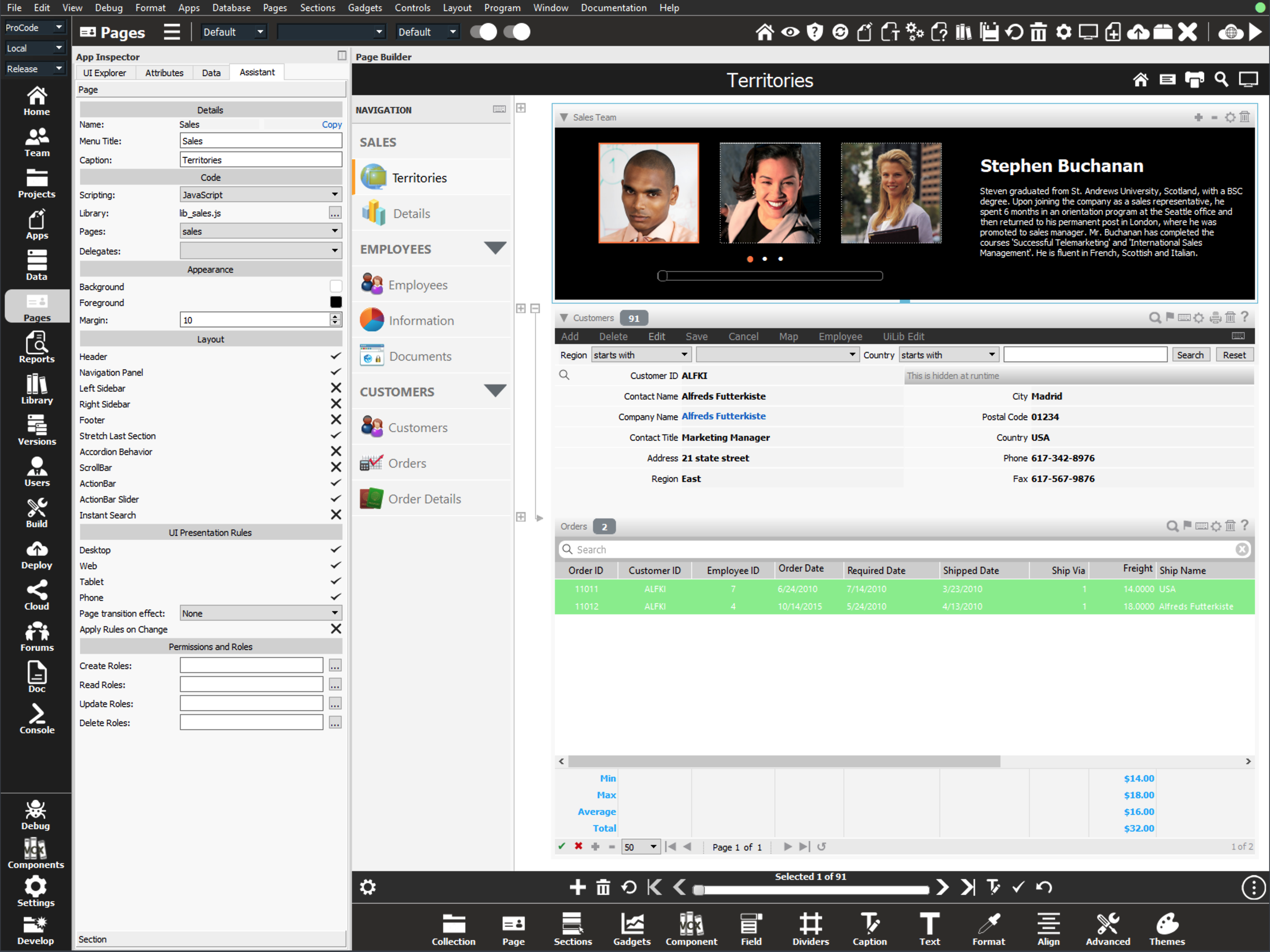Open the Users sidebar icon
1270x952 pixels.
click(36, 472)
